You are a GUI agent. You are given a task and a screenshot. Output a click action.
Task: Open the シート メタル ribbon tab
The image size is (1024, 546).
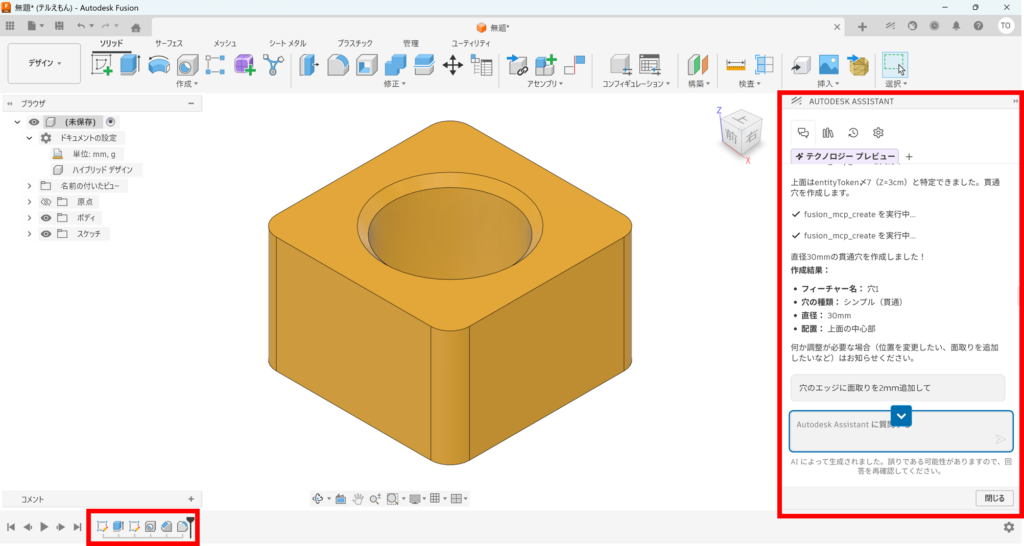click(288, 43)
